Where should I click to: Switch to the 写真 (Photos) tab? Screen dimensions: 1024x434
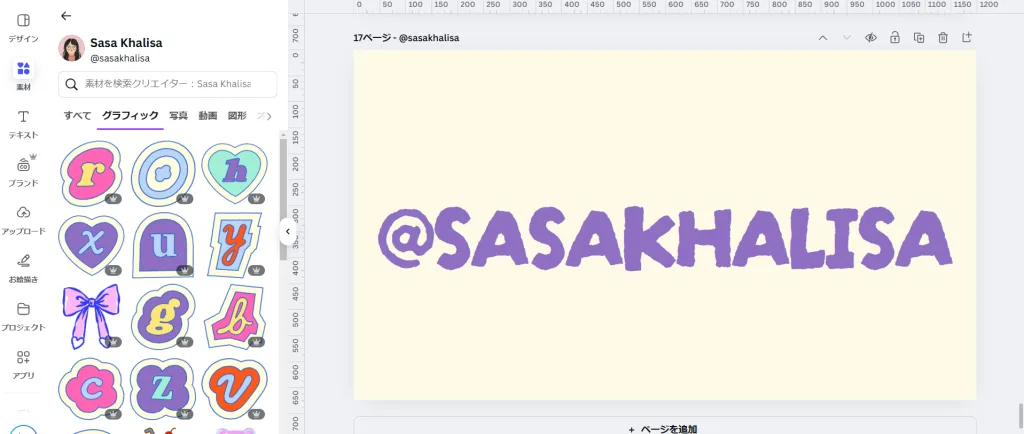[x=178, y=116]
